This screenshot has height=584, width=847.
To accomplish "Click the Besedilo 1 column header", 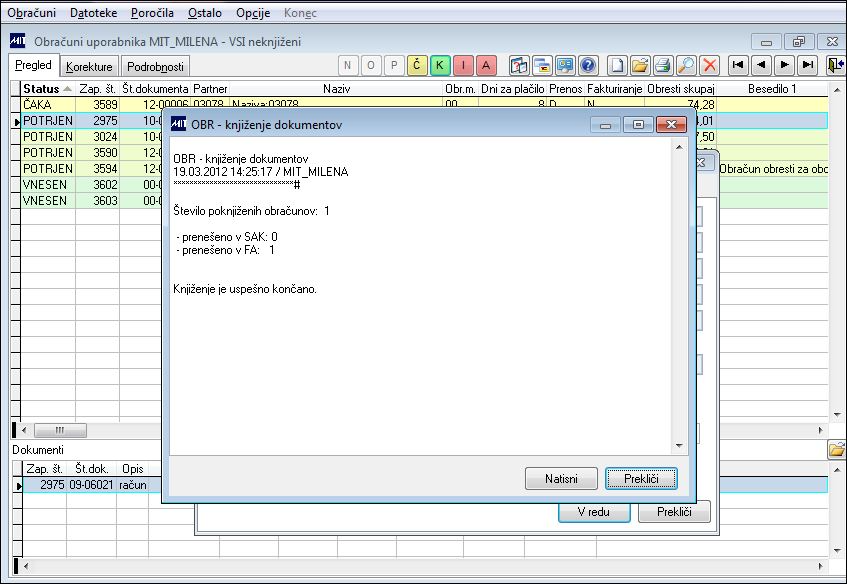I will point(772,89).
